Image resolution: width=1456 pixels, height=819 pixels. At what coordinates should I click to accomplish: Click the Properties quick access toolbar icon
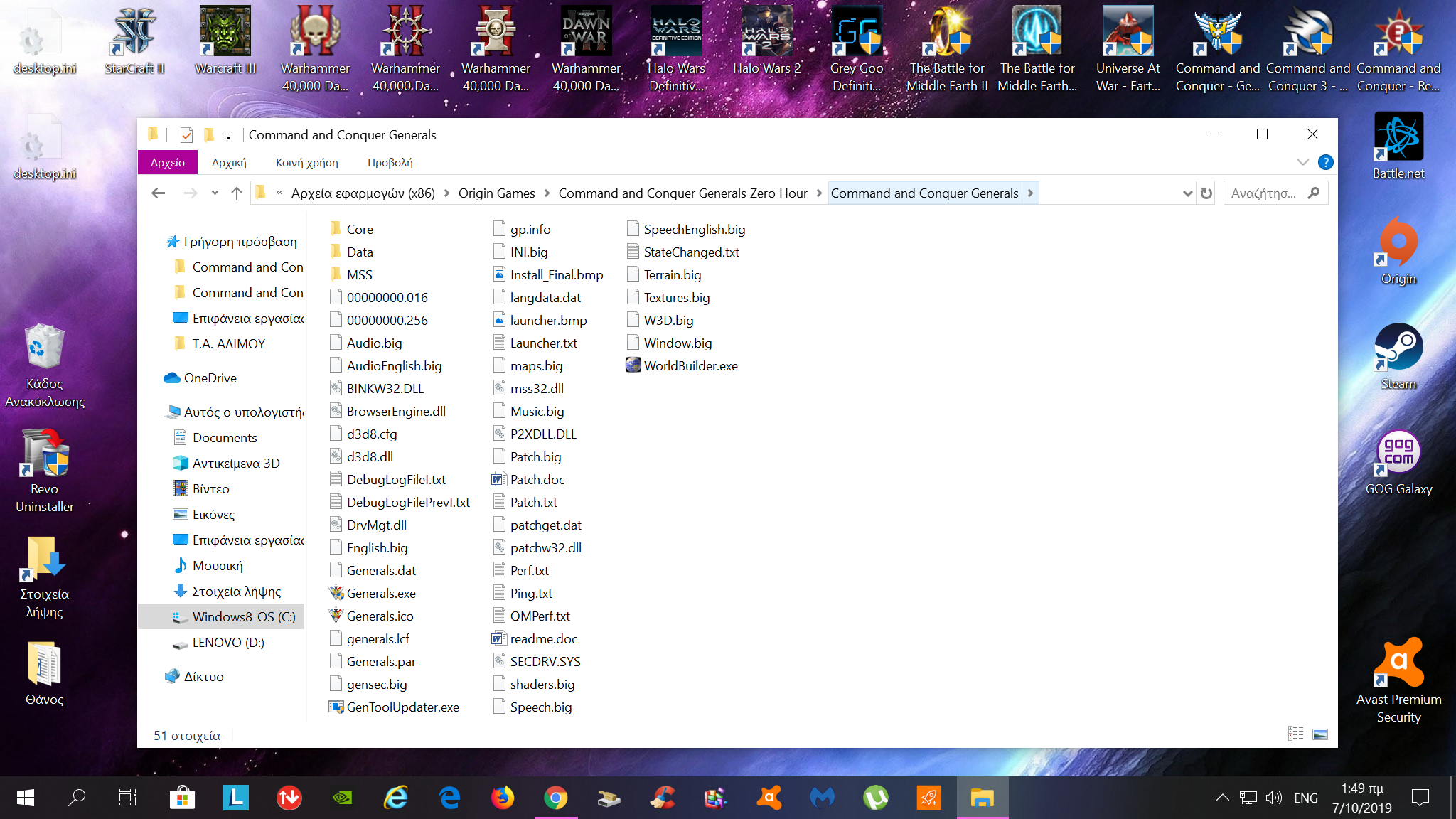pyautogui.click(x=186, y=134)
